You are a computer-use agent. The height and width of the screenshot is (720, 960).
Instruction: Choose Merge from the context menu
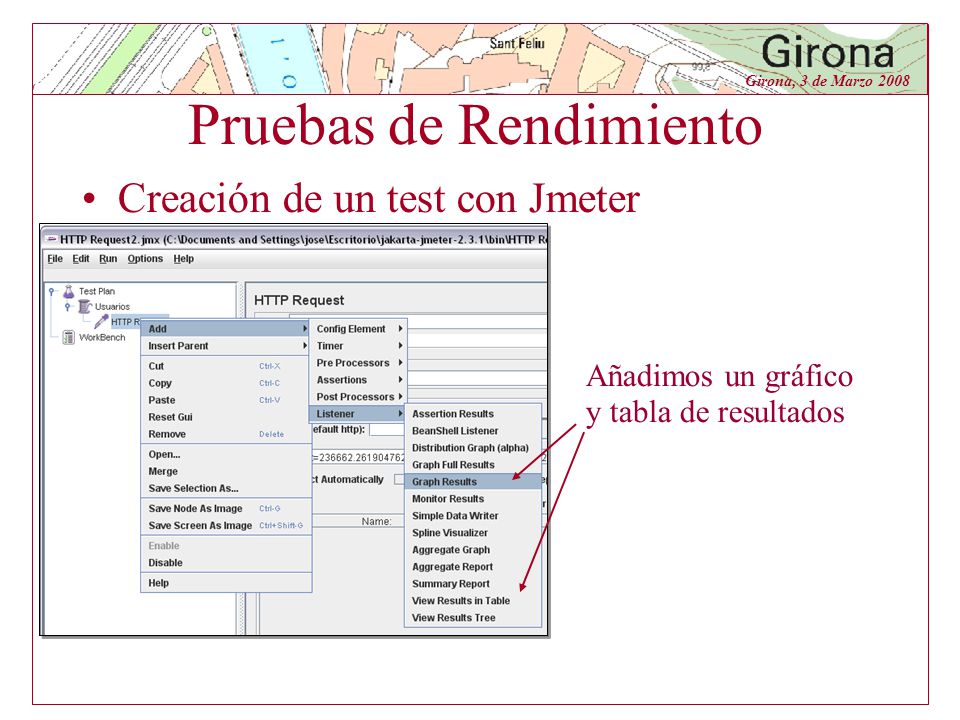[226, 471]
